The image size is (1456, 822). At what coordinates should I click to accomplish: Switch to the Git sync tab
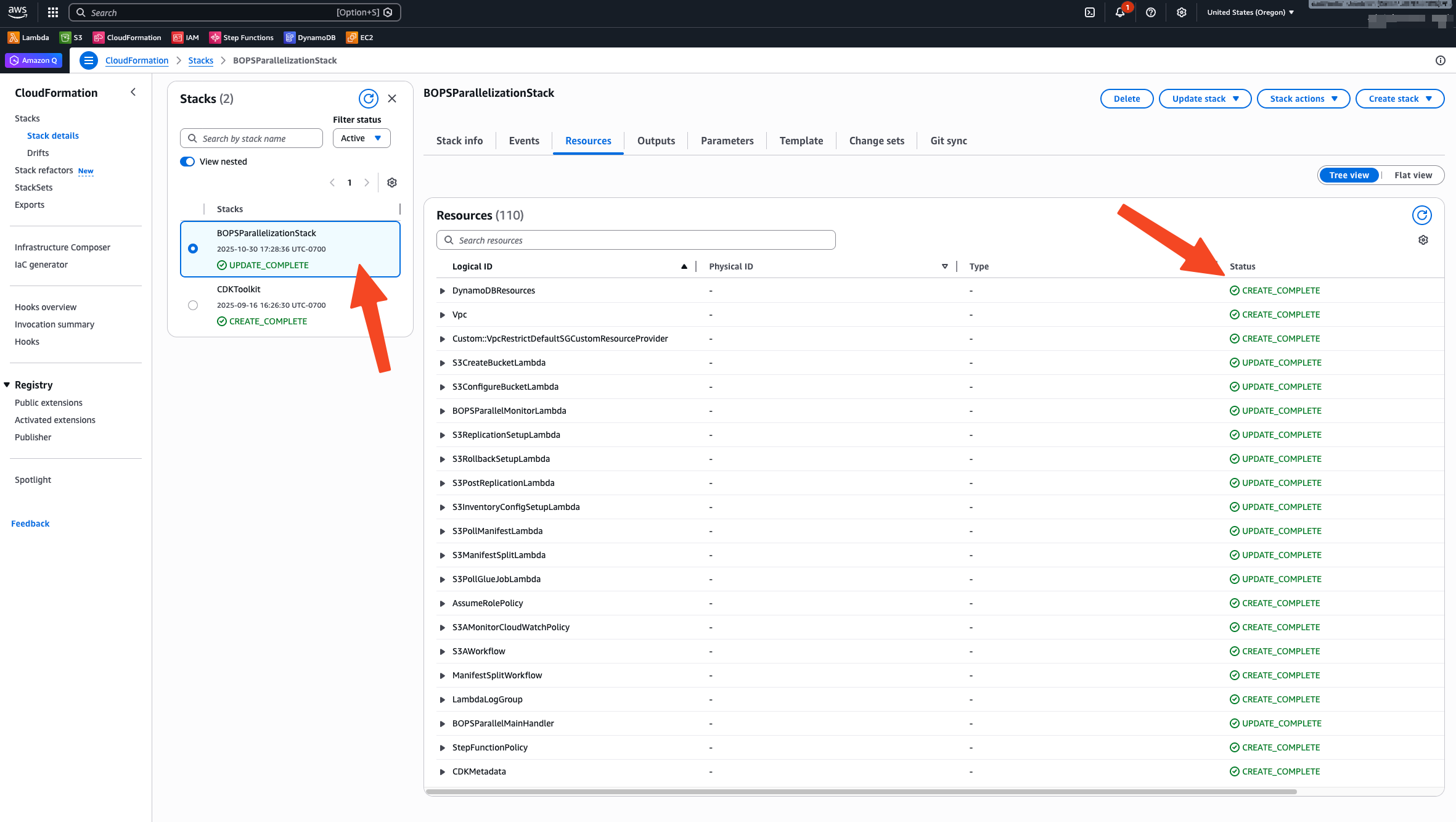[x=949, y=141]
